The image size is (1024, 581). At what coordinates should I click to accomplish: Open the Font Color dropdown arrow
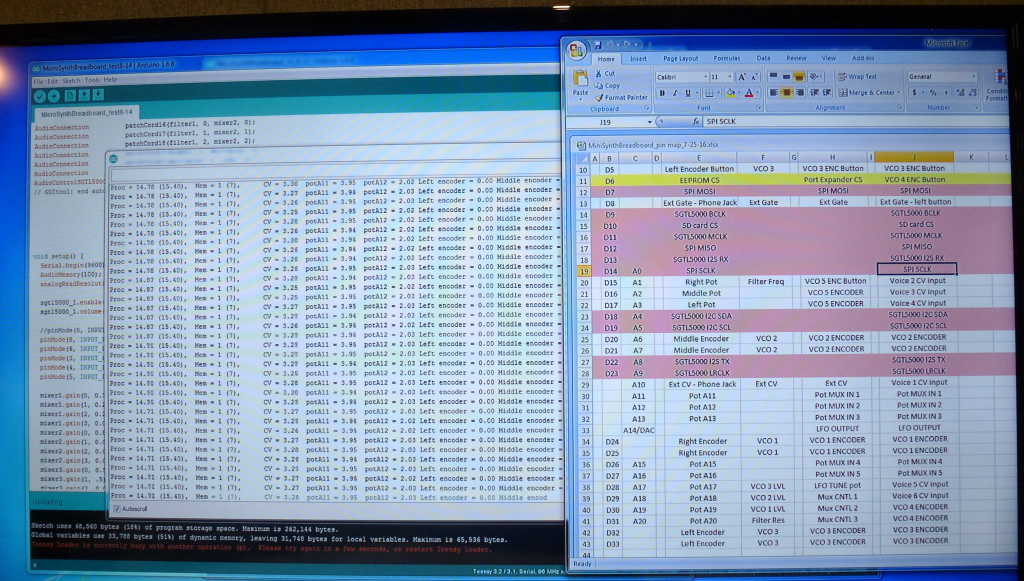click(x=757, y=93)
